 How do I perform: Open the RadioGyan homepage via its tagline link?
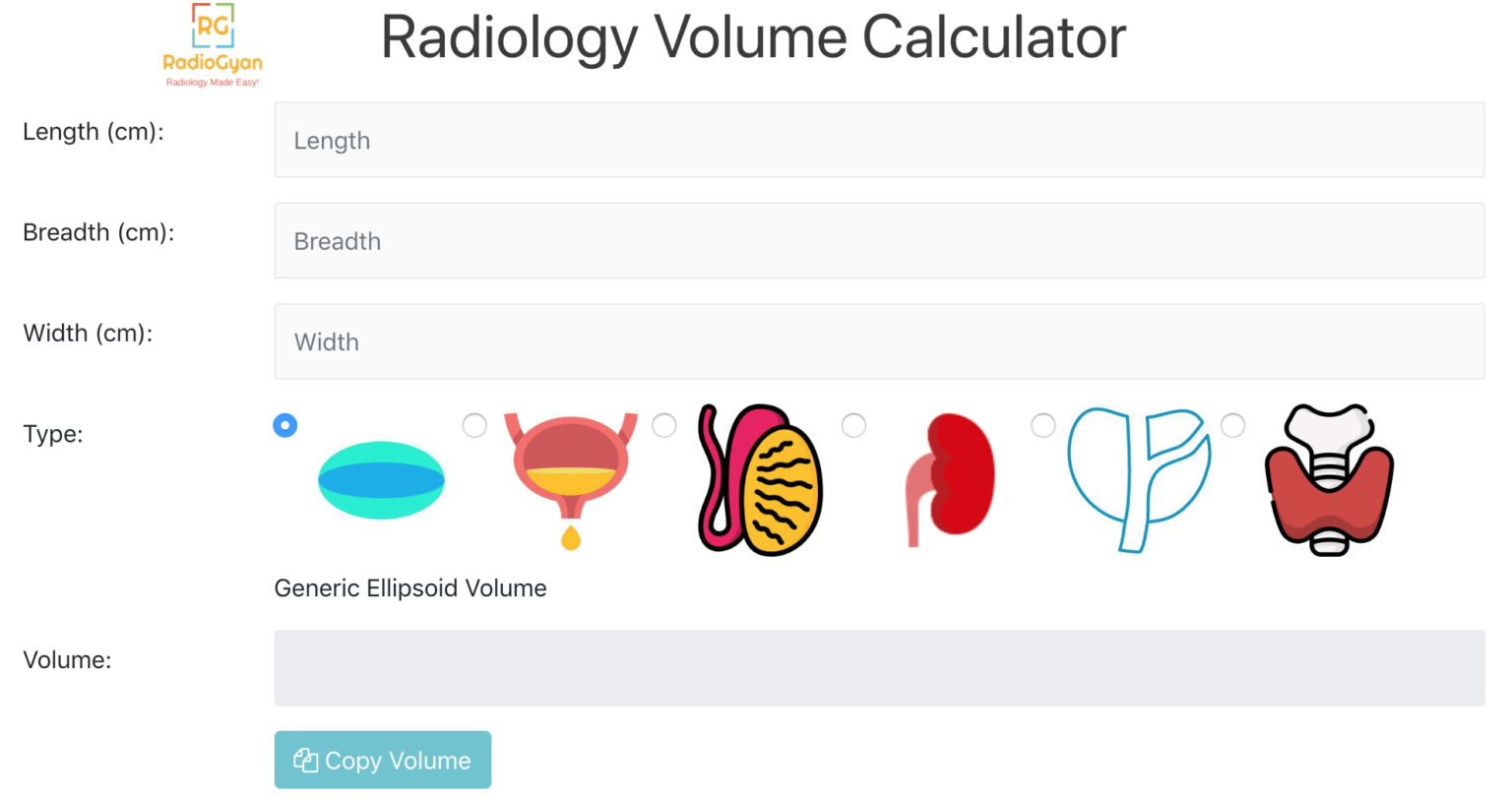211,84
